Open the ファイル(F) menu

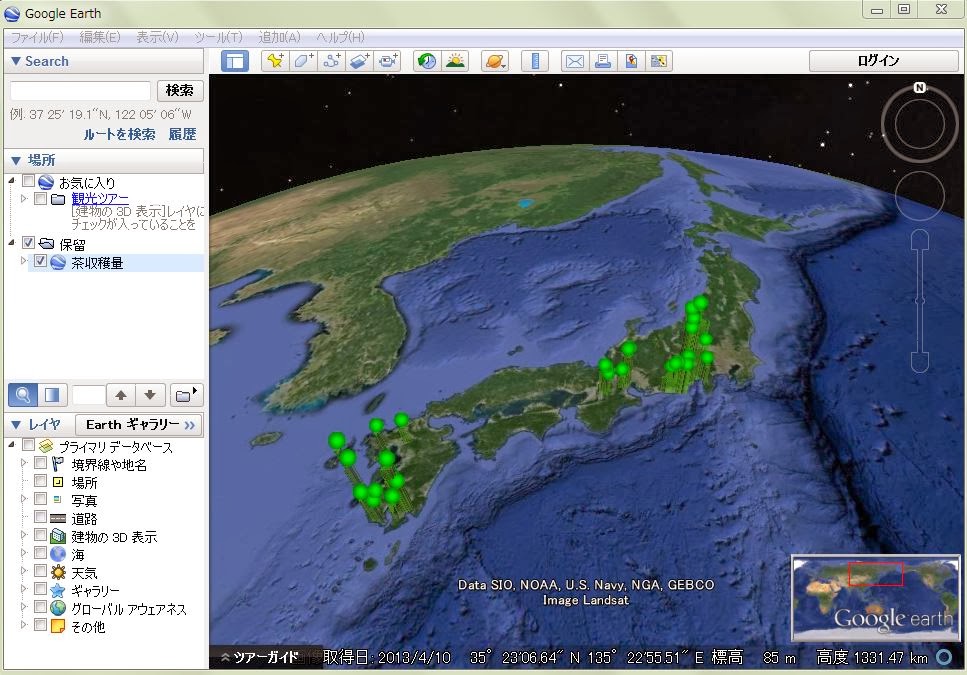point(37,37)
